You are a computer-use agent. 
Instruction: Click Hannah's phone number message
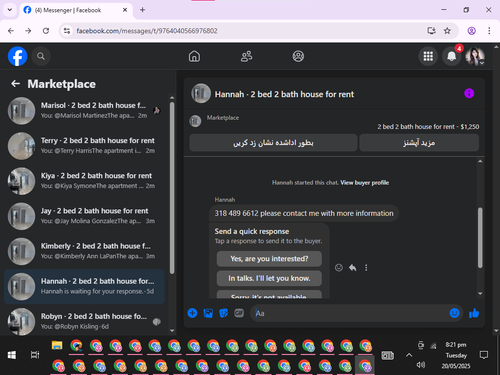coord(304,213)
